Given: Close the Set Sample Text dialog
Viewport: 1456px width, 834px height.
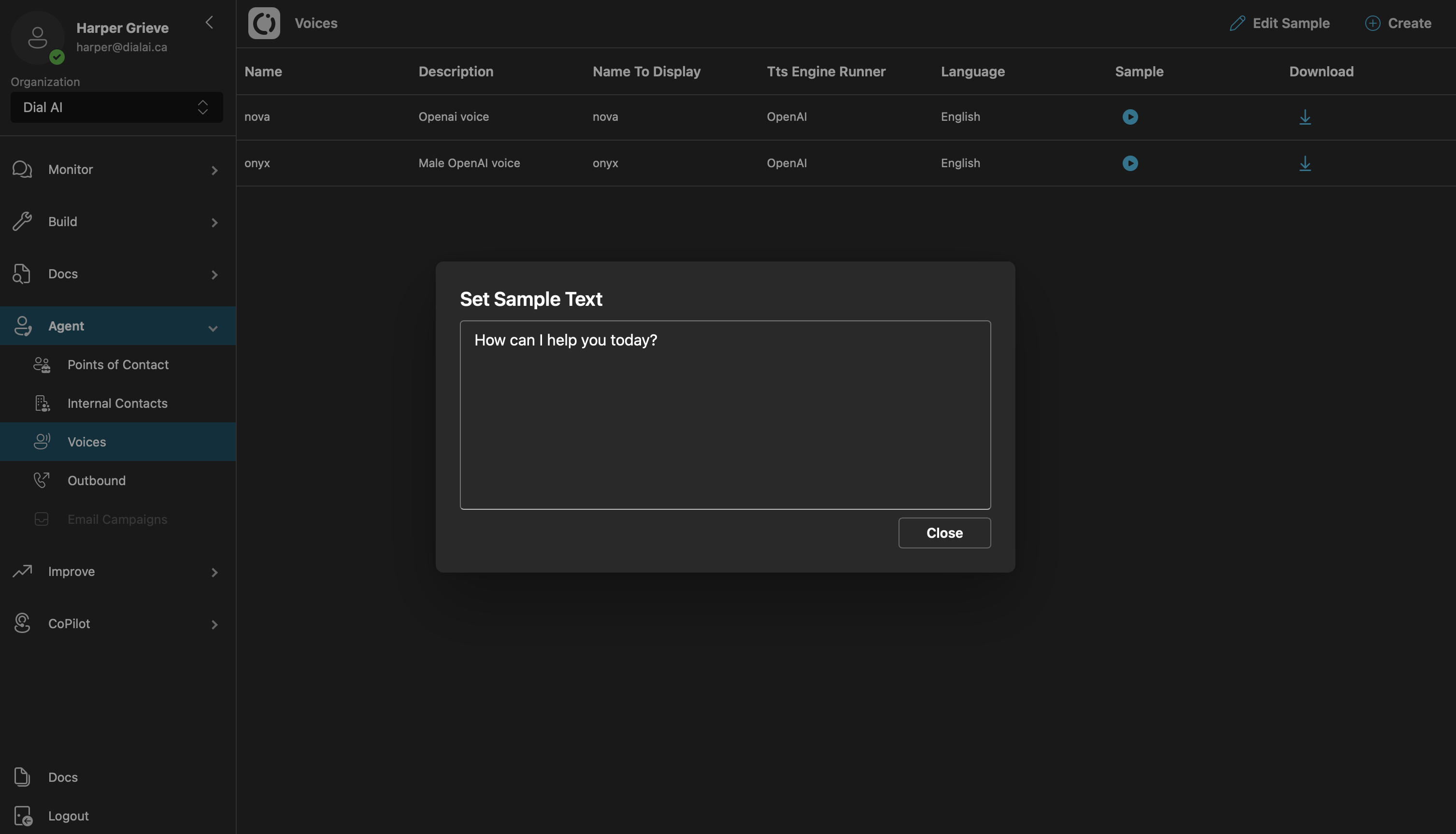Looking at the screenshot, I should [944, 532].
